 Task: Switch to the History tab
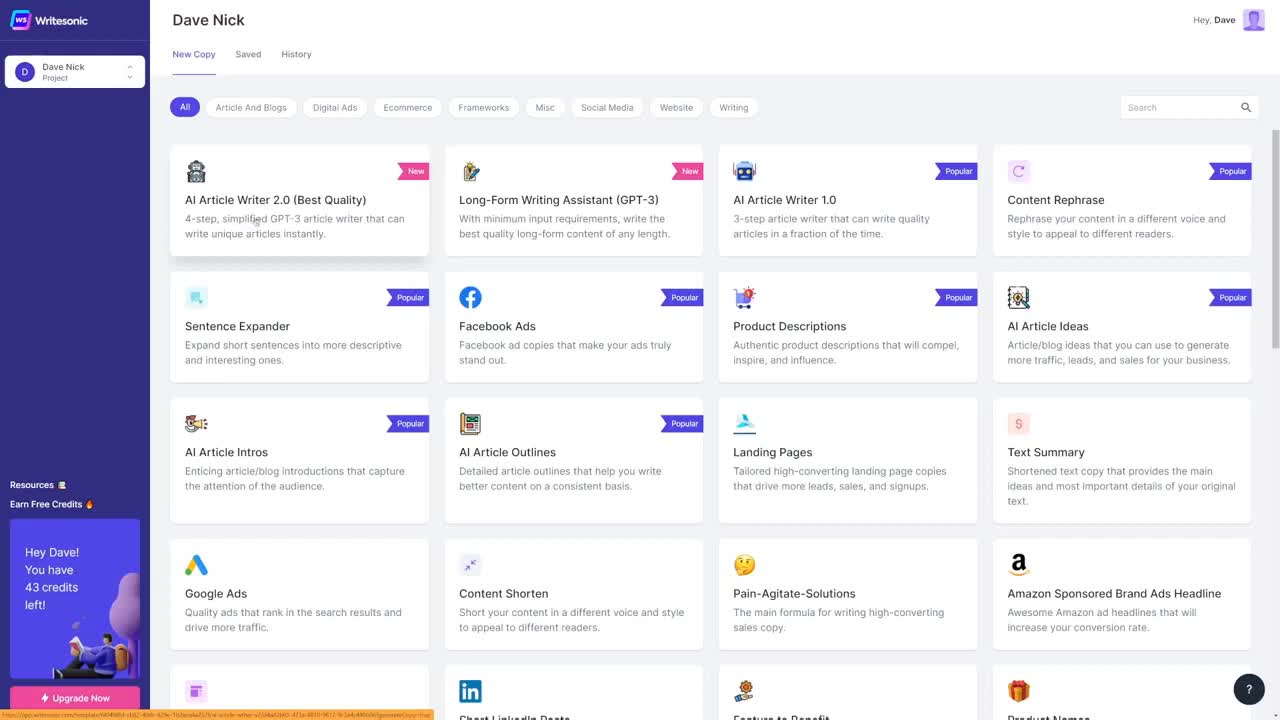pos(296,54)
